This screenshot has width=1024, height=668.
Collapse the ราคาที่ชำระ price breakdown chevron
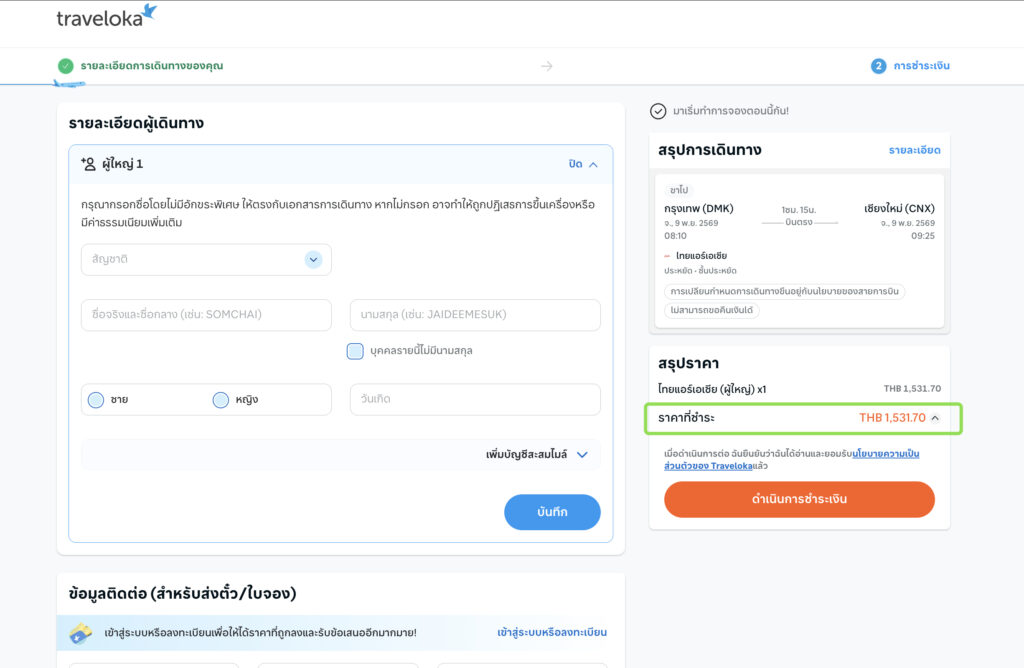pyautogui.click(x=935, y=418)
